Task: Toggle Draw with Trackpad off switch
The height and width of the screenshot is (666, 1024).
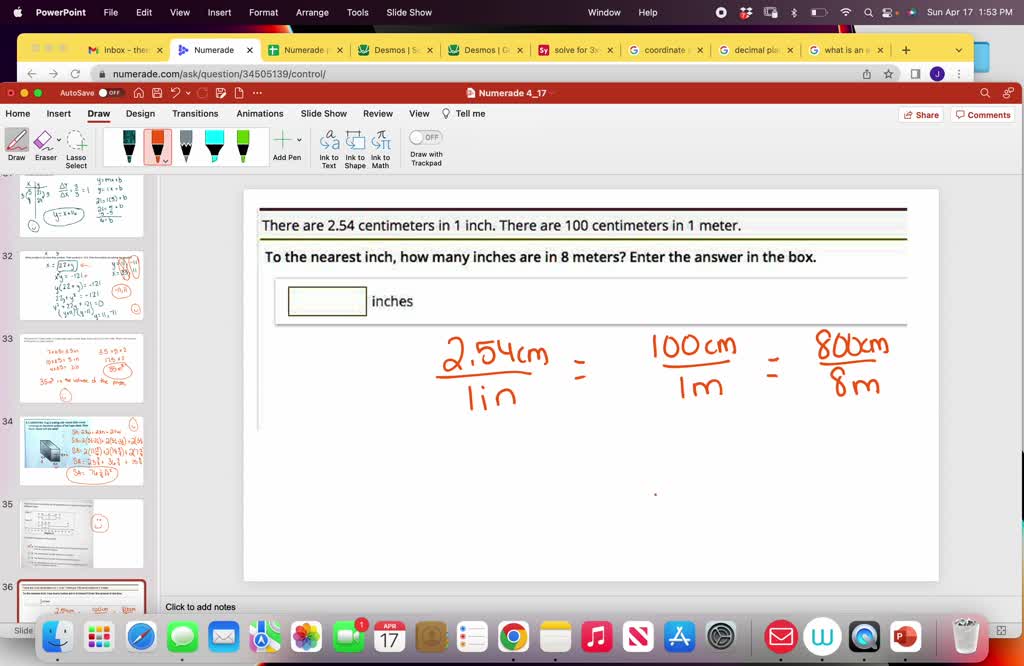Action: coord(424,136)
